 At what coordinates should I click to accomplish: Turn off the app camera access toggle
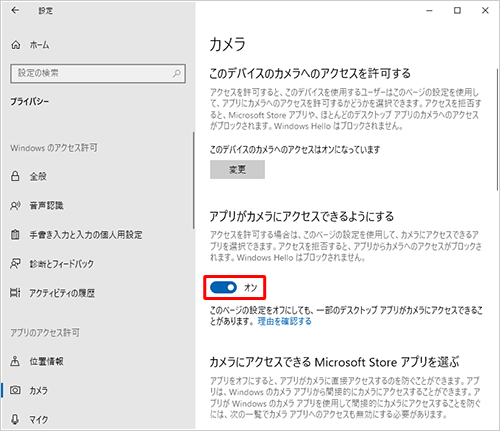click(x=223, y=287)
